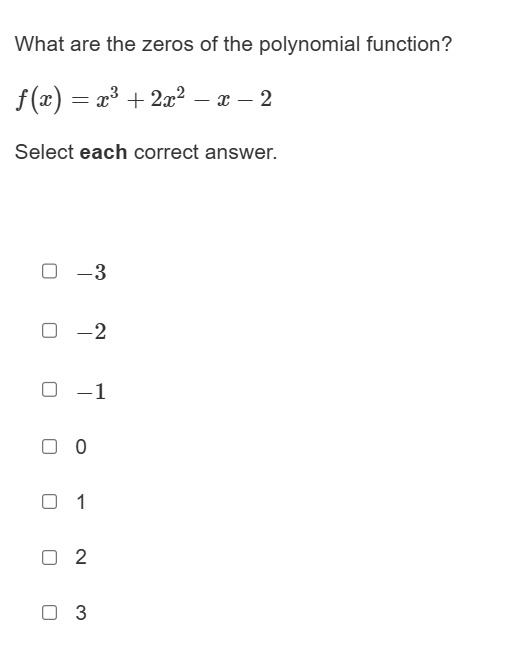The width and height of the screenshot is (514, 646).
Task: Click the bold word "each"
Action: point(103,152)
